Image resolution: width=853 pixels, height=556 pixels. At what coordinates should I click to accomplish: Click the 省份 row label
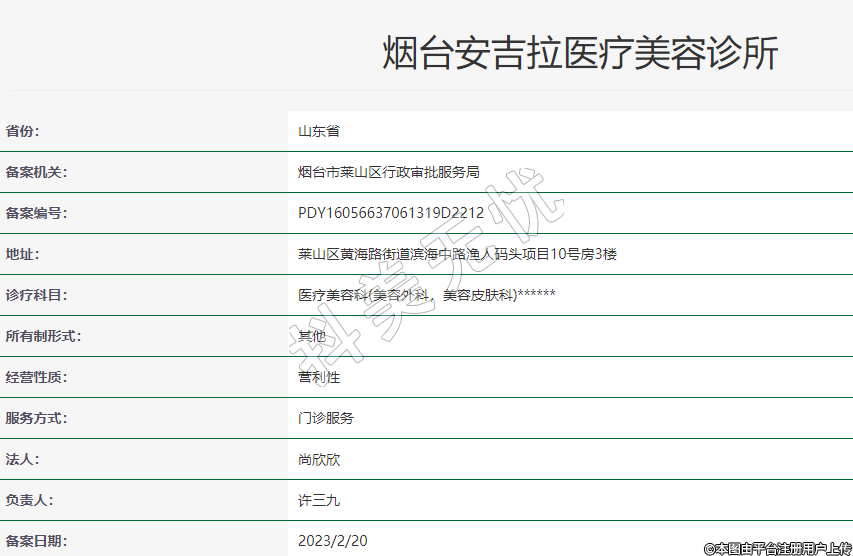coord(24,131)
